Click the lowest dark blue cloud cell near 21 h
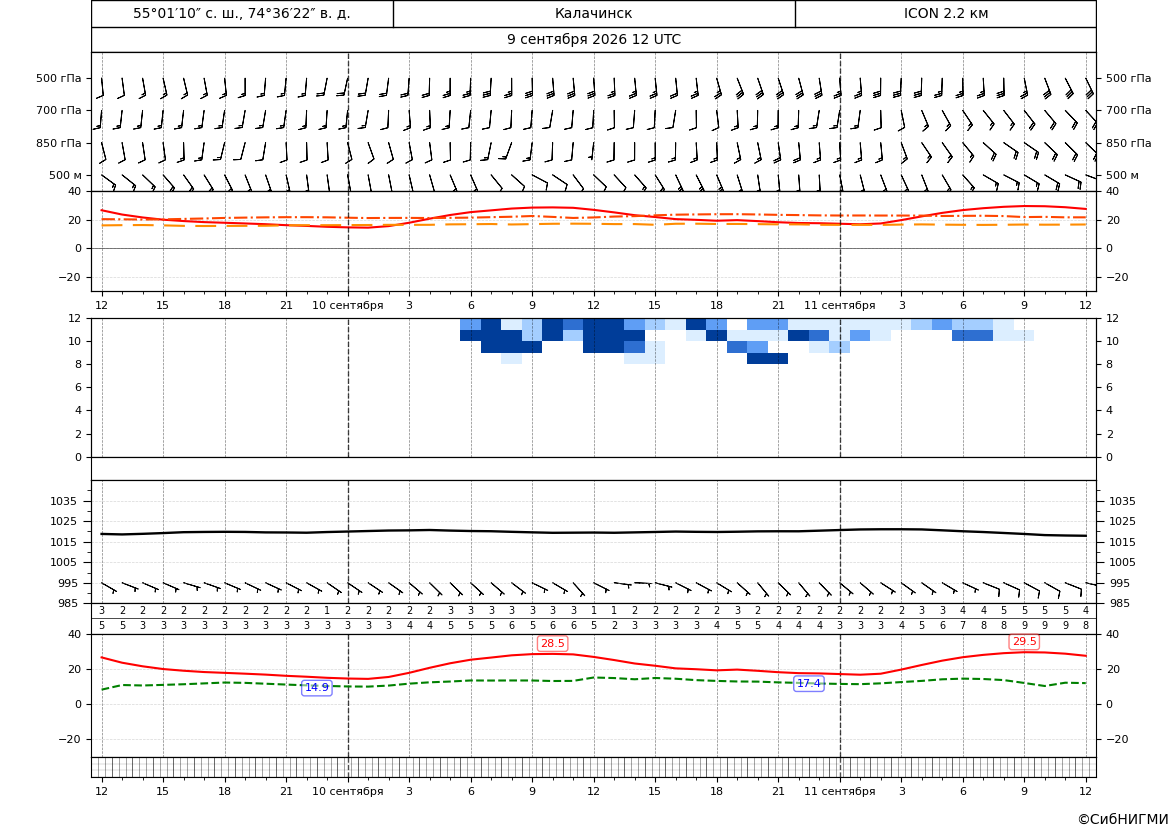This screenshot has height=827, width=1169. tap(767, 359)
